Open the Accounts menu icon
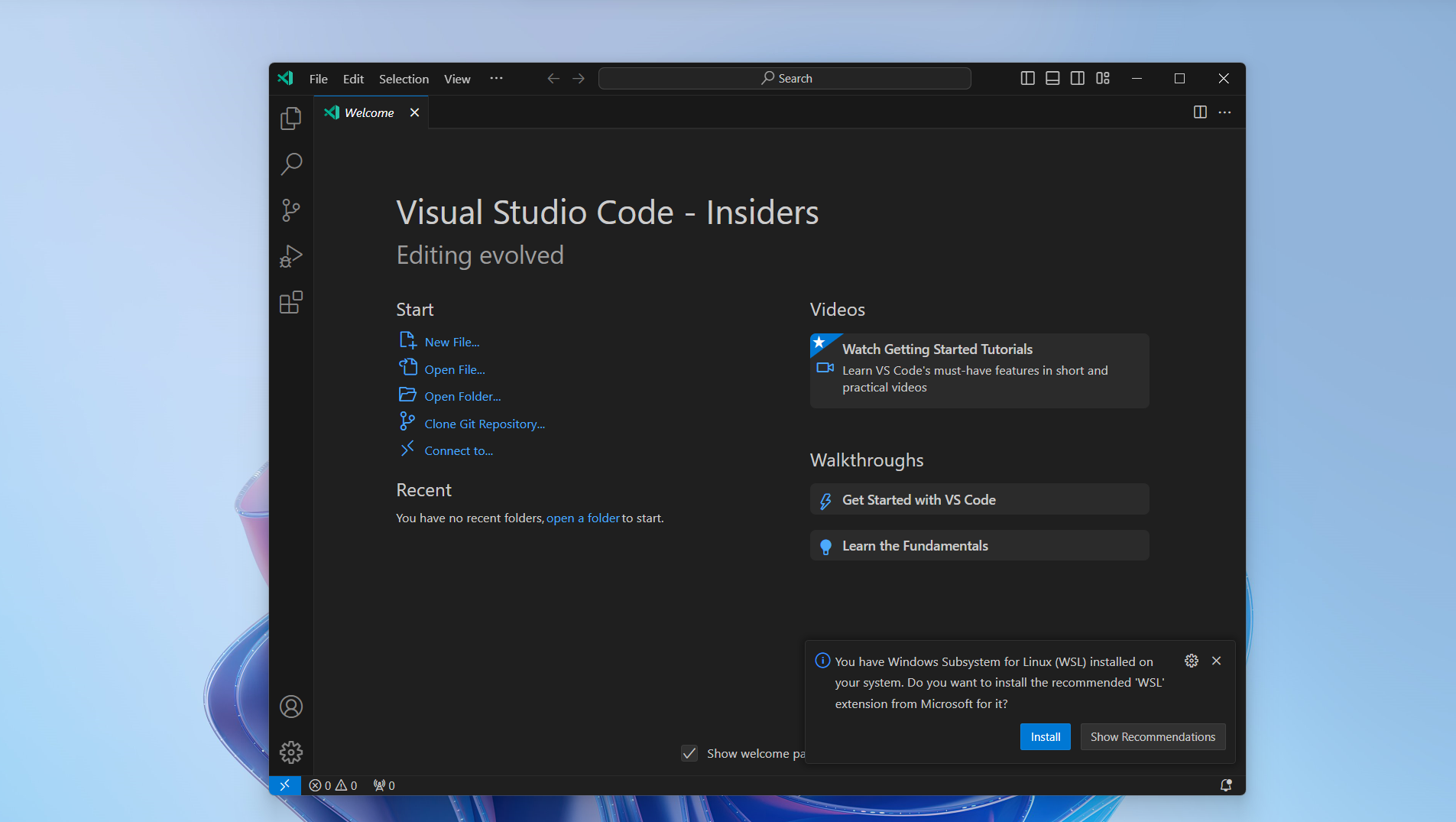 click(290, 707)
